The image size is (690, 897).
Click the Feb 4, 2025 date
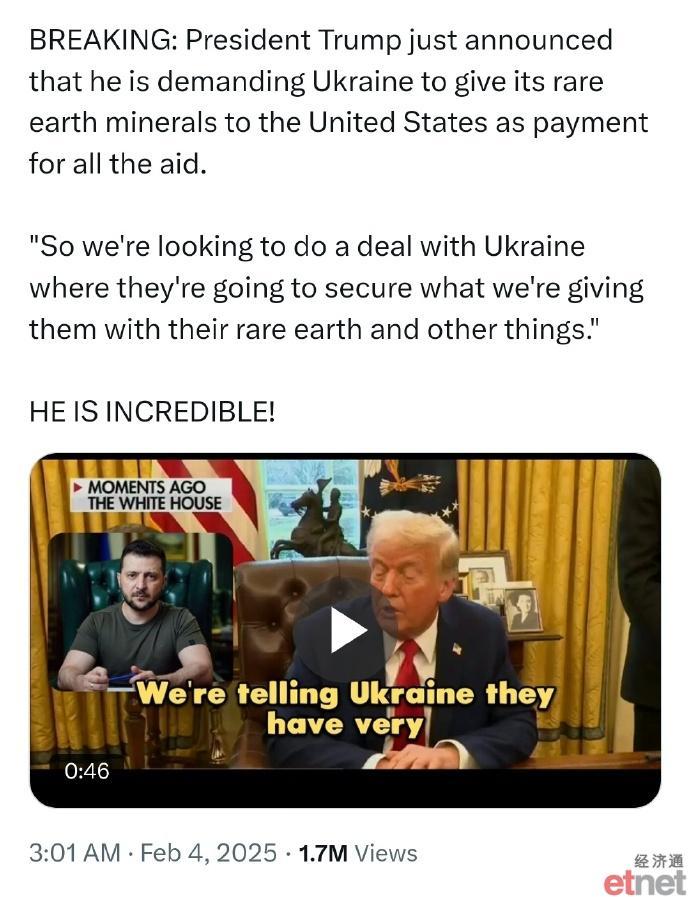click(208, 853)
